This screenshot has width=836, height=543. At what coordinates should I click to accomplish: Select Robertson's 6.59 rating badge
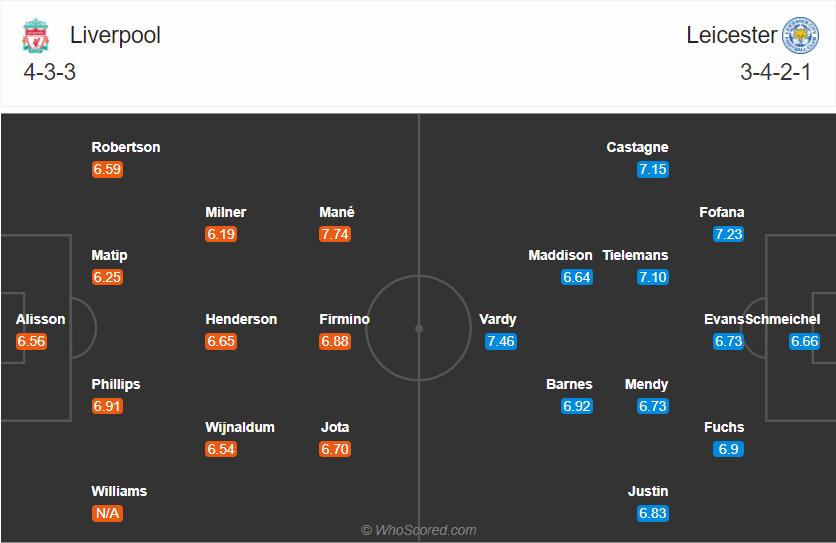pos(107,170)
